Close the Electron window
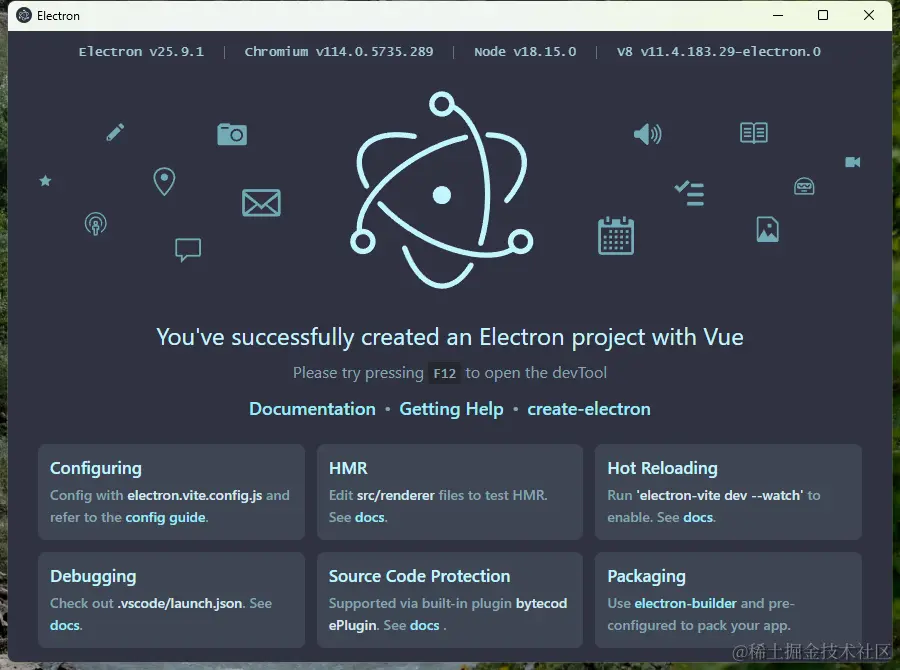The height and width of the screenshot is (670, 900). (x=868, y=16)
